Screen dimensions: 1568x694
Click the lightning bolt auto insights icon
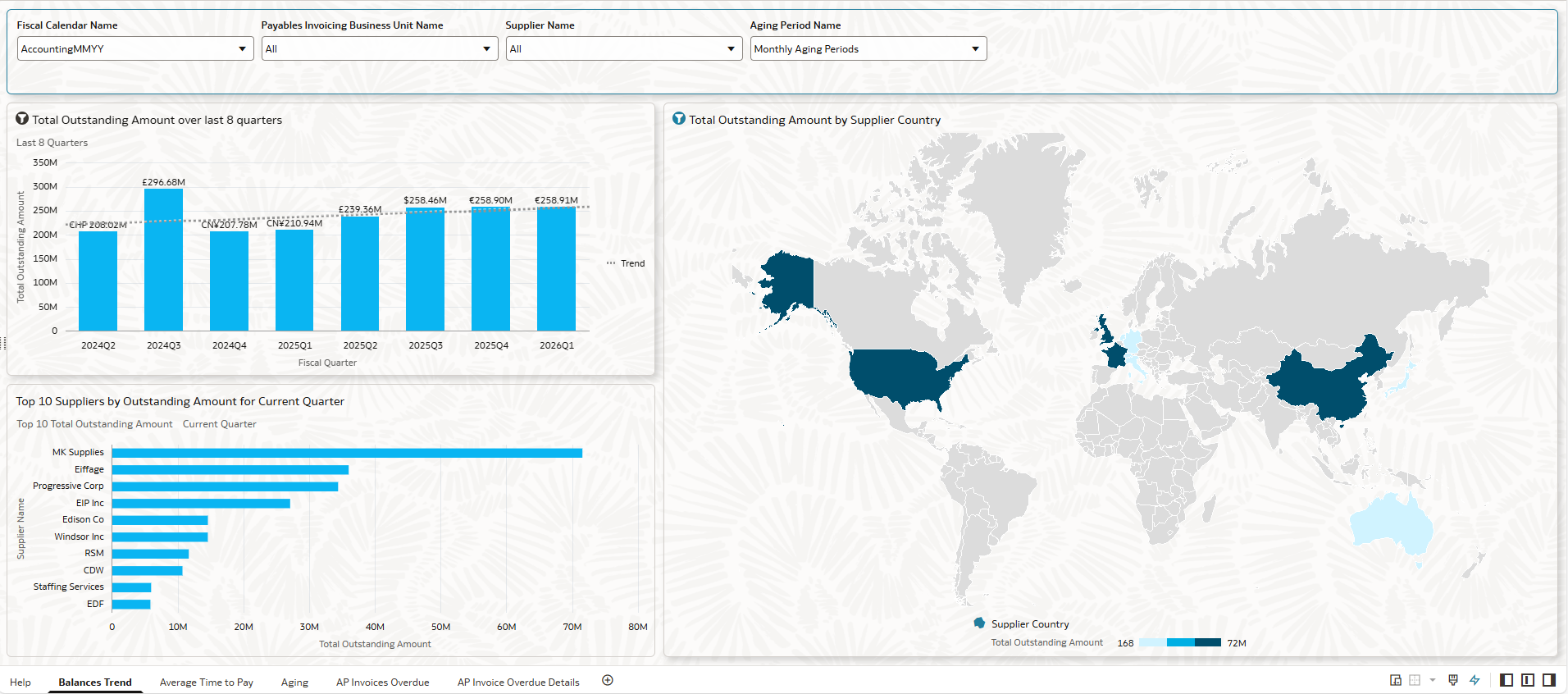[1475, 680]
